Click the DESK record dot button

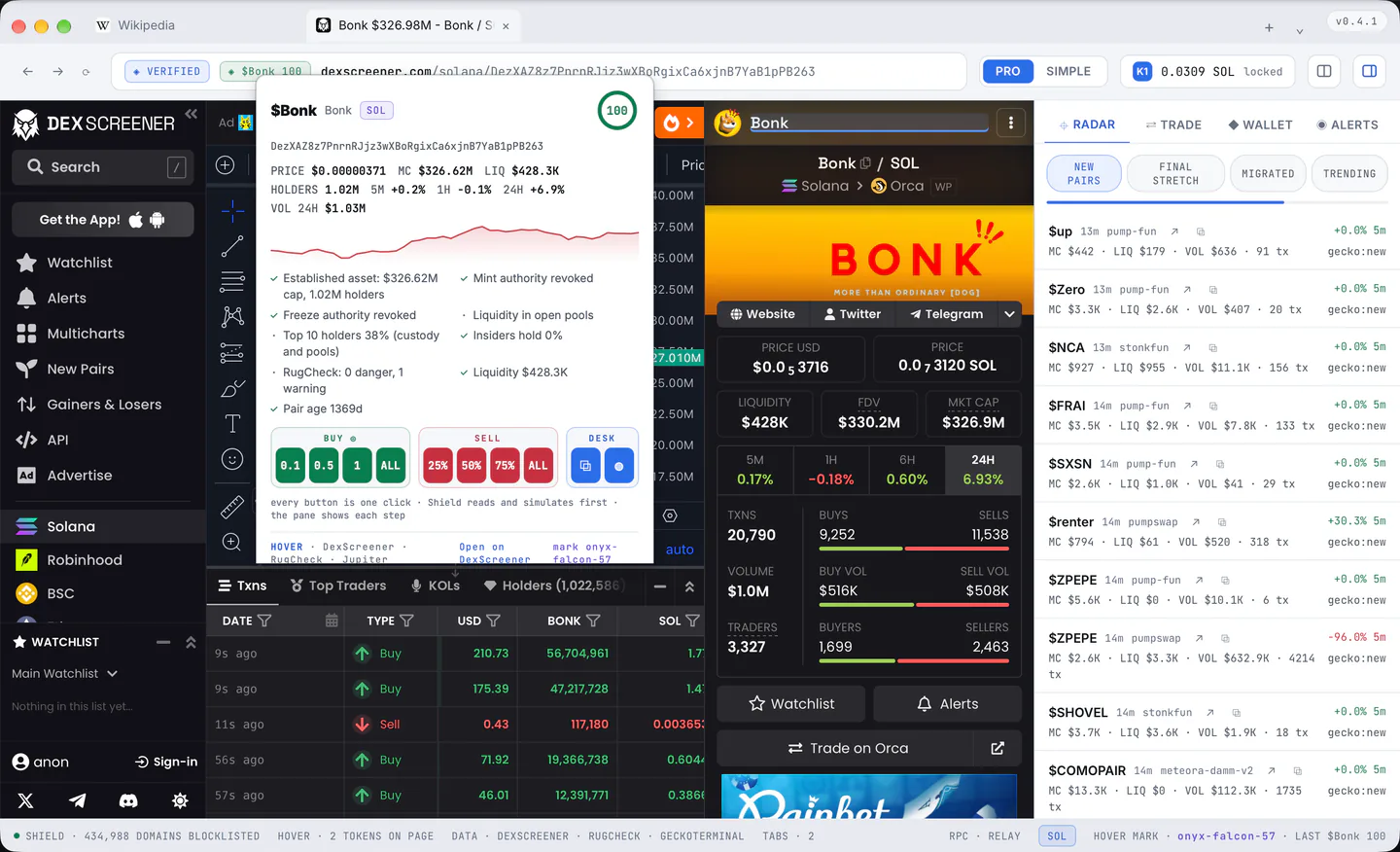point(619,466)
